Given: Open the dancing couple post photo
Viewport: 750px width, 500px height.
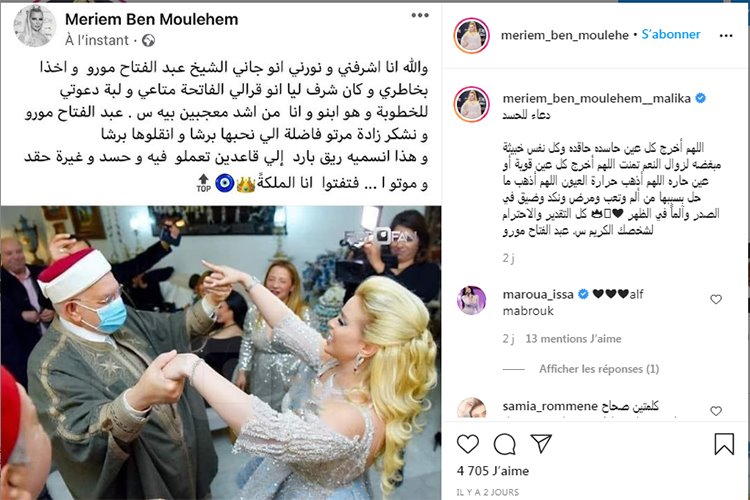Looking at the screenshot, I should coord(221,353).
